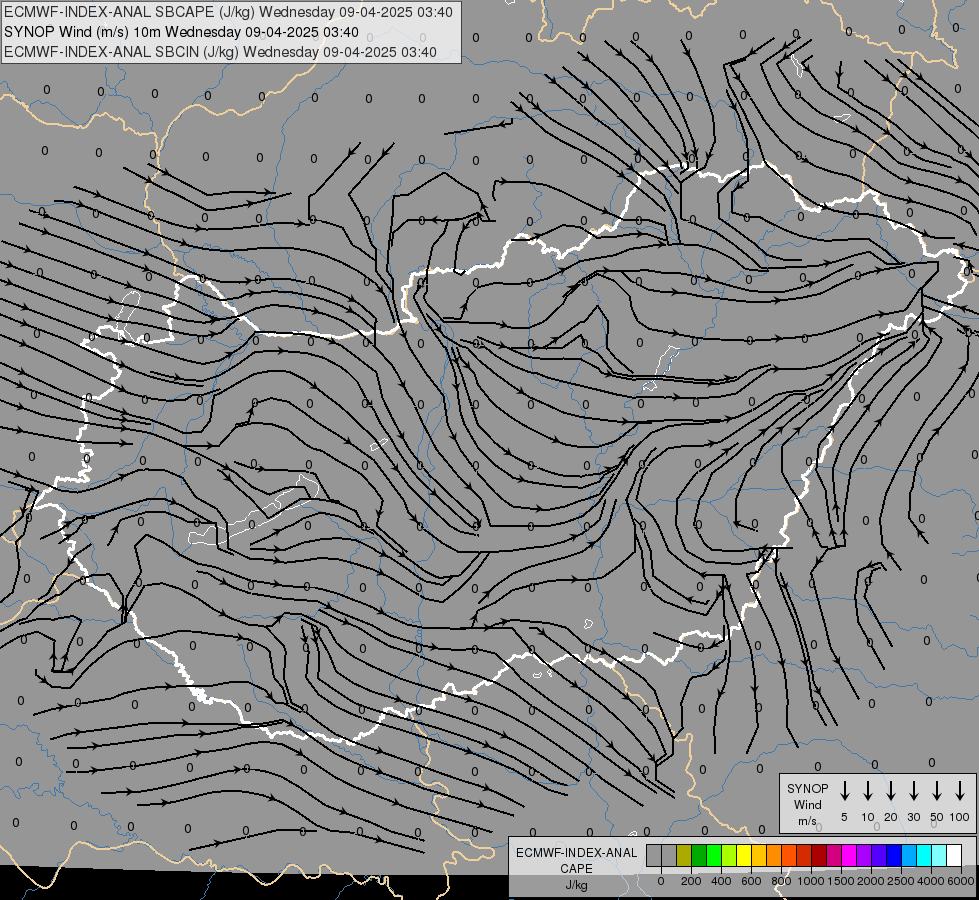Click the 400 tick label on the CAPE scale

(721, 881)
